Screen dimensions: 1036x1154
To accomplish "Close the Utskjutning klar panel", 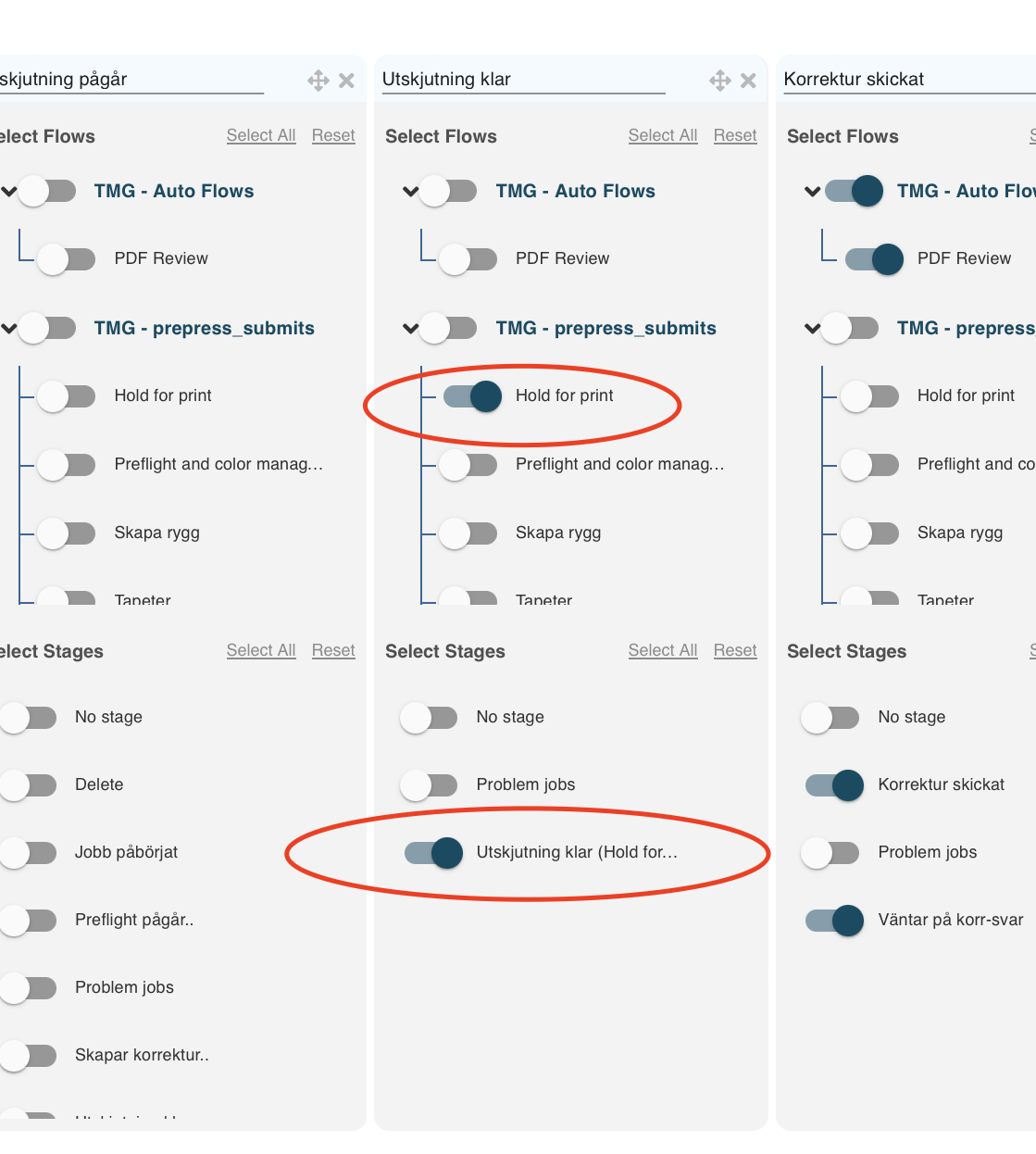I will click(748, 81).
